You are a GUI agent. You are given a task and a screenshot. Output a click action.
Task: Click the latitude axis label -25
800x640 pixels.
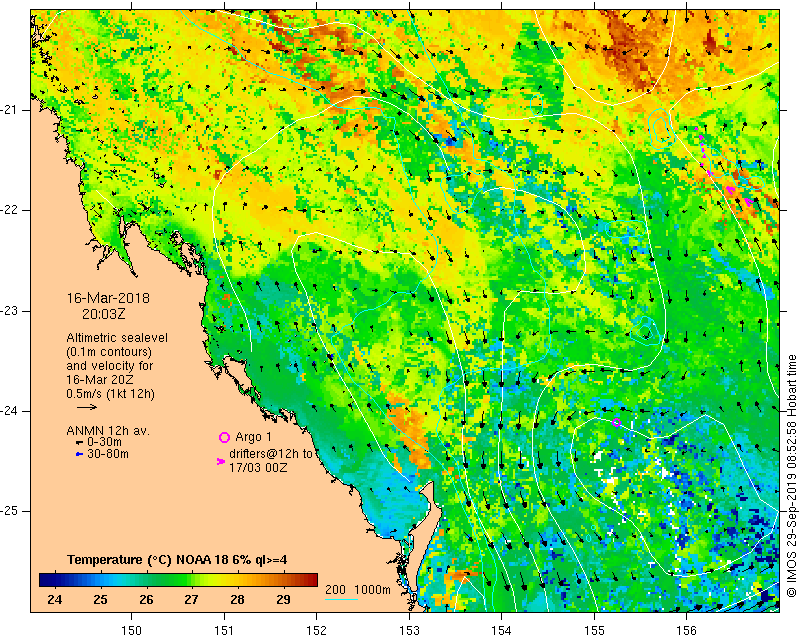[x=9, y=511]
